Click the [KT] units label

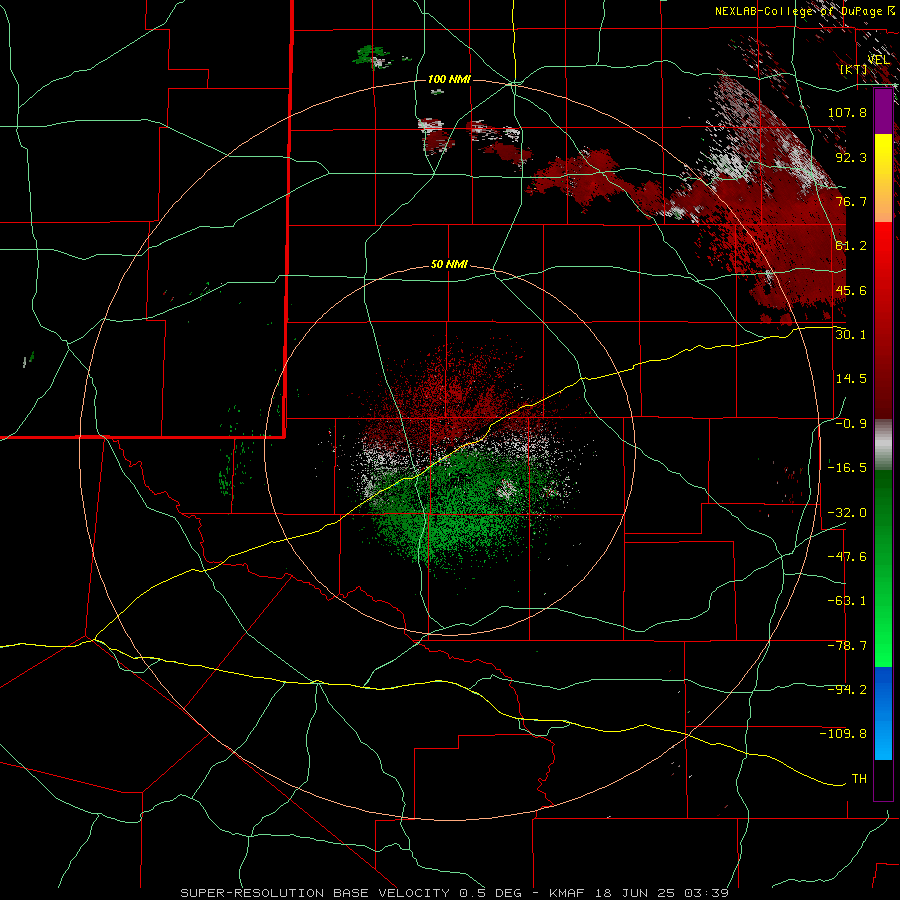(854, 70)
